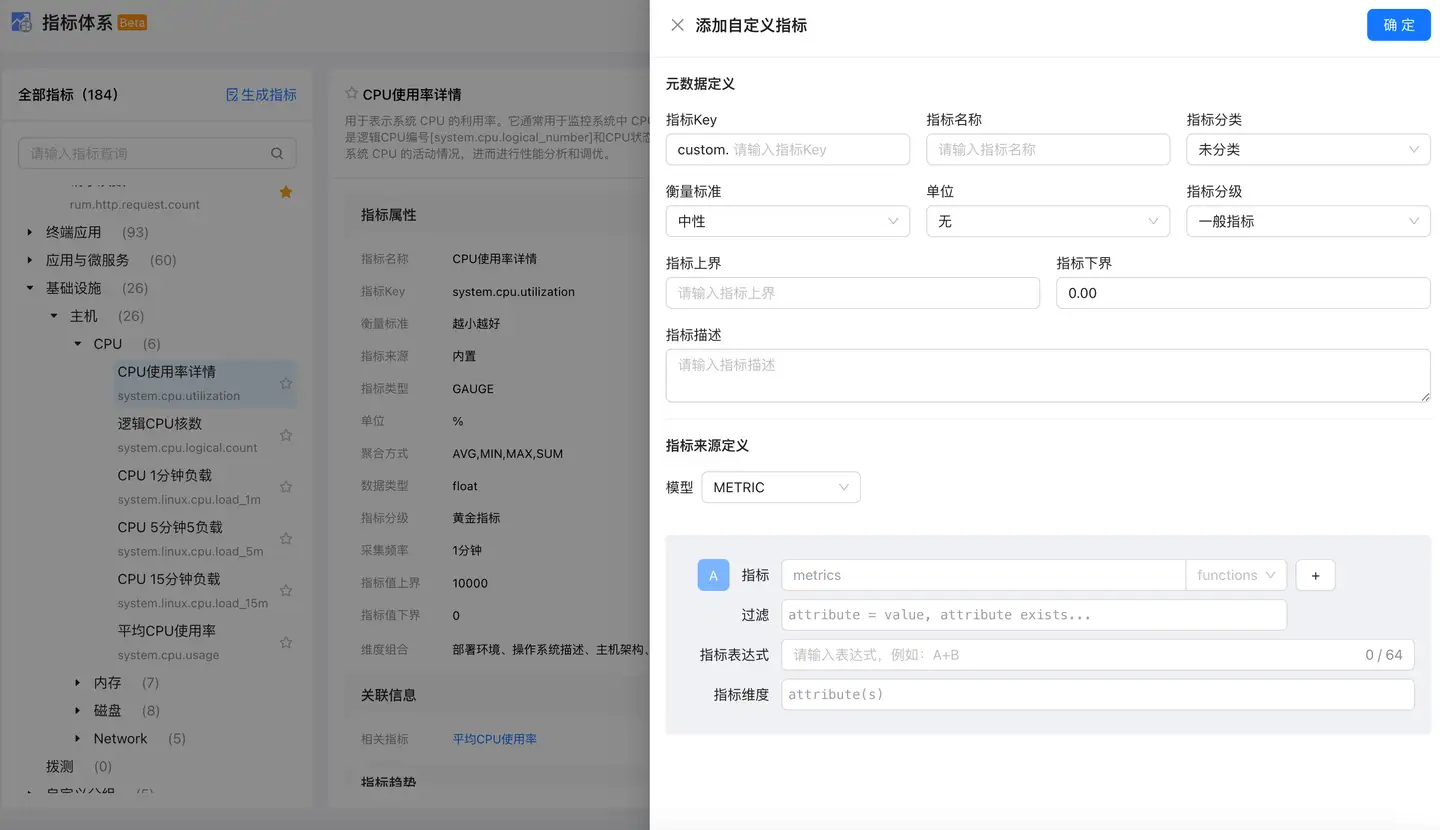1440x830 pixels.
Task: Select 平均CPU使用率 in the metric tree
Action: [x=167, y=631]
